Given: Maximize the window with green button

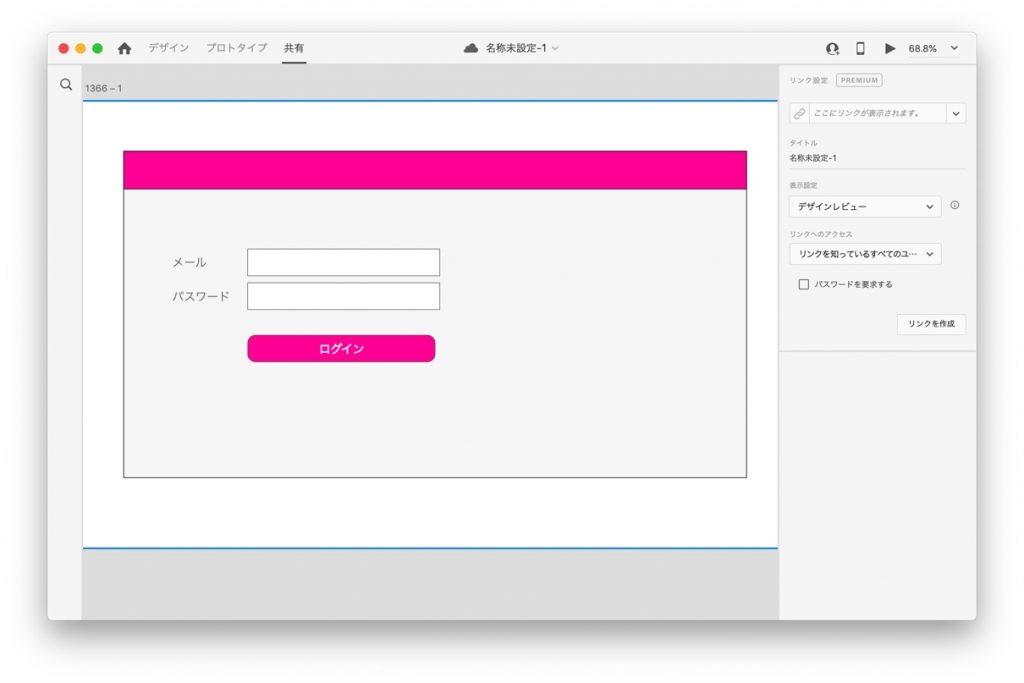Looking at the screenshot, I should pyautogui.click(x=97, y=48).
